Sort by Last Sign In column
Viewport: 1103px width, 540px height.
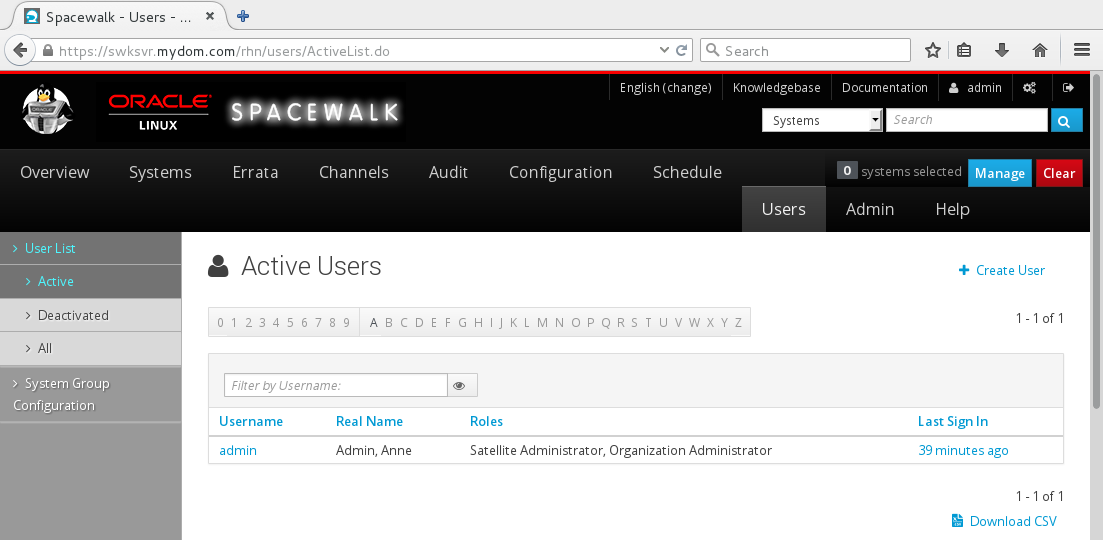[953, 421]
